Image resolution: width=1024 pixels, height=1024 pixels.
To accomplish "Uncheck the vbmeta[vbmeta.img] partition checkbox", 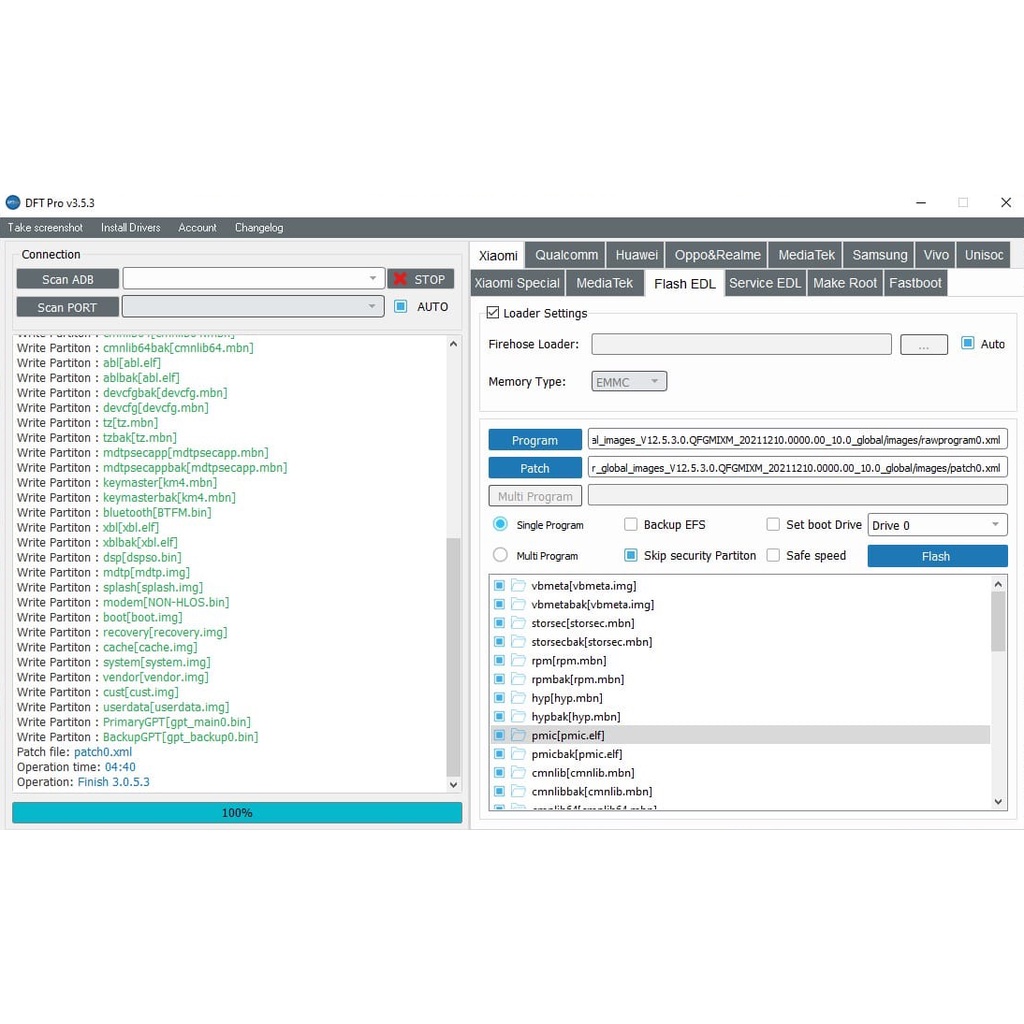I will point(500,585).
